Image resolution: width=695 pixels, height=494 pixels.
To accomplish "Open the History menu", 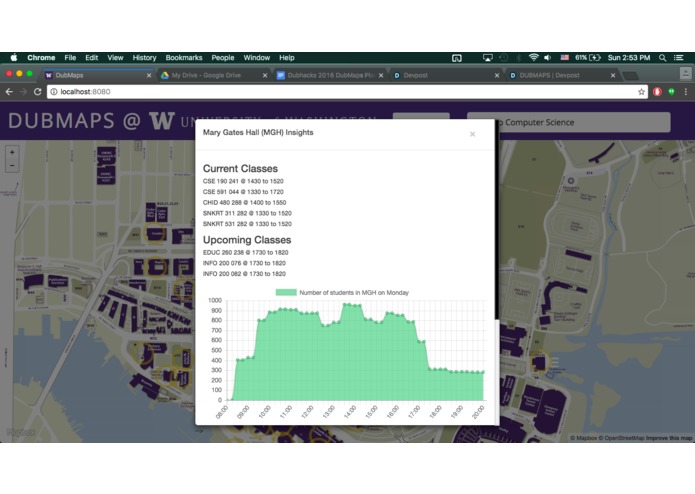I will pos(144,58).
